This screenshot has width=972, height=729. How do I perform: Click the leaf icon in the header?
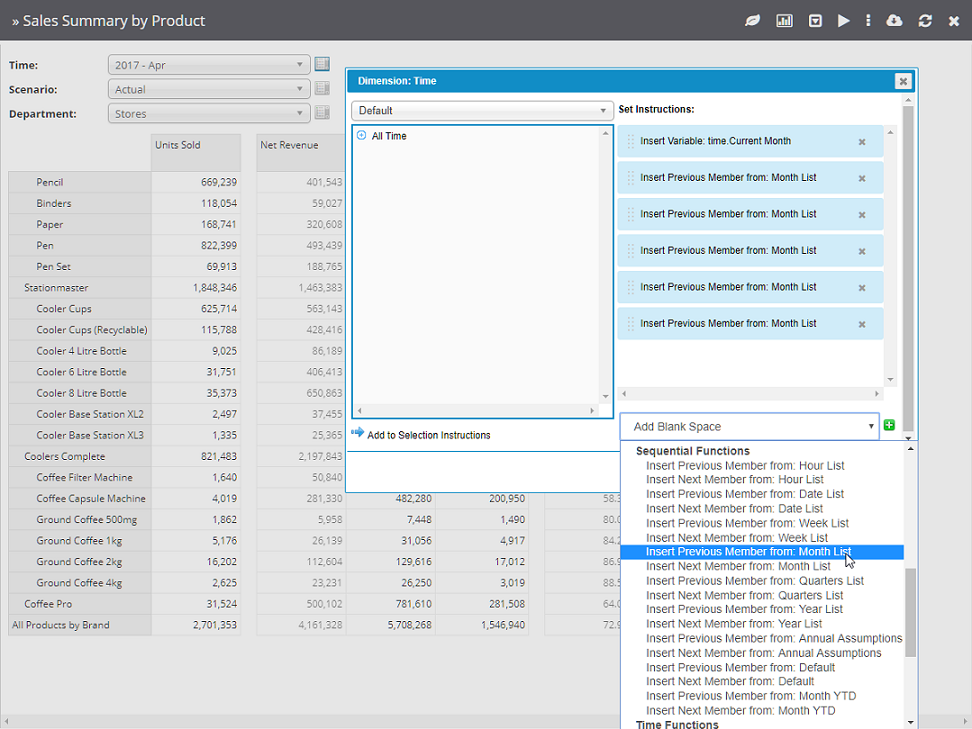point(753,21)
